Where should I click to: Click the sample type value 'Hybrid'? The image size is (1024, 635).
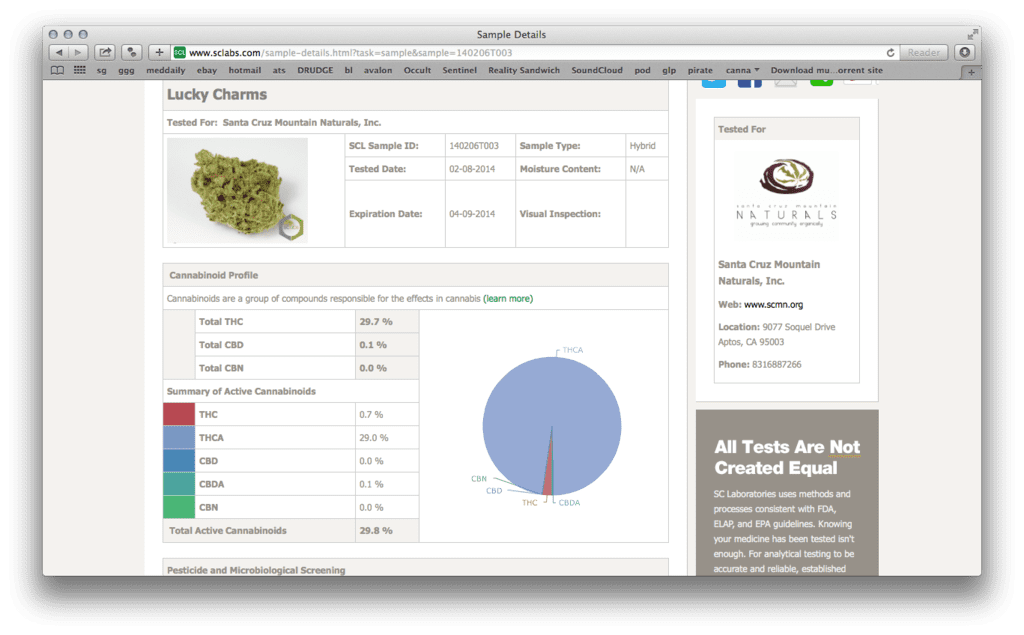tap(643, 146)
